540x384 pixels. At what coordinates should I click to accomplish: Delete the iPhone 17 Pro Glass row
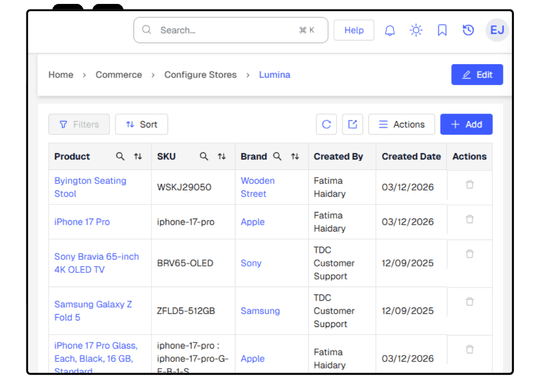tap(469, 350)
